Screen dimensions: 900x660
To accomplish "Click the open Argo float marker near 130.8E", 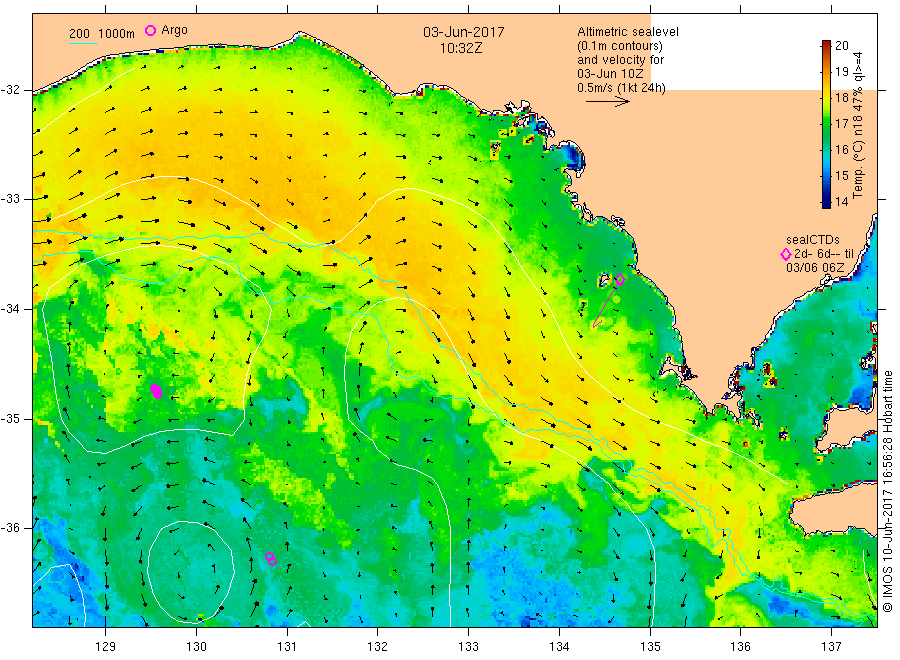I will [x=271, y=559].
